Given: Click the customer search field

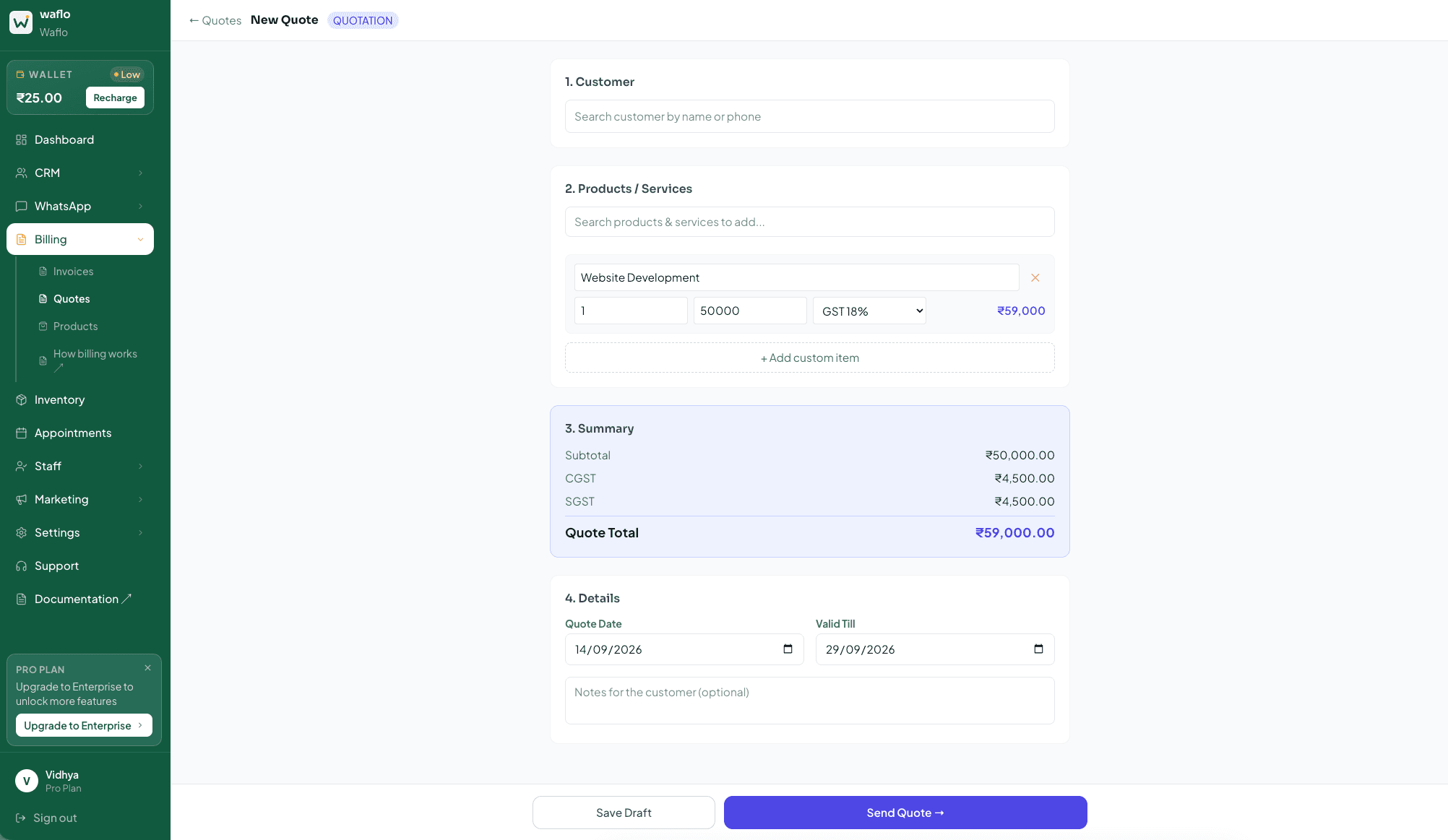Looking at the screenshot, I should pos(809,116).
